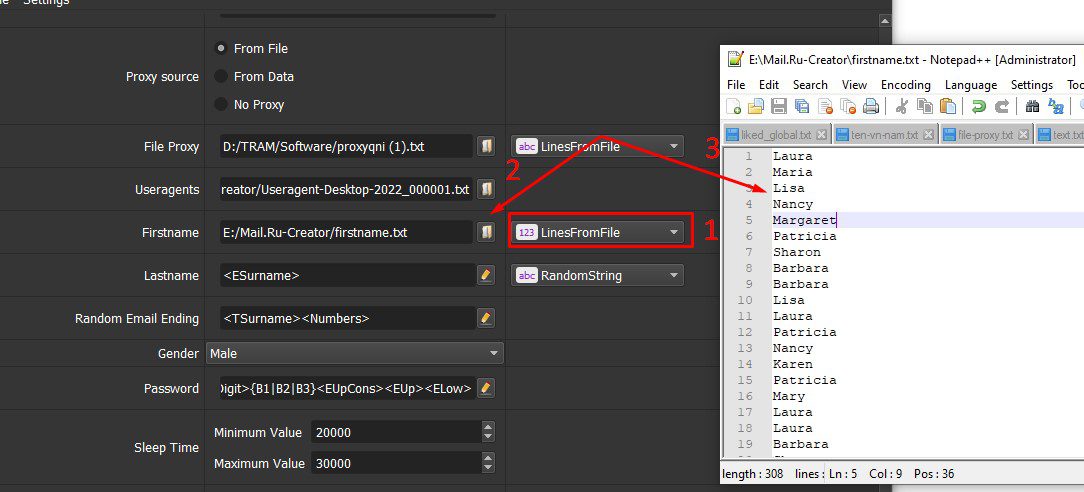Open Notepad++ Settings menu
Viewport: 1084px width, 492px height.
tap(1031, 84)
